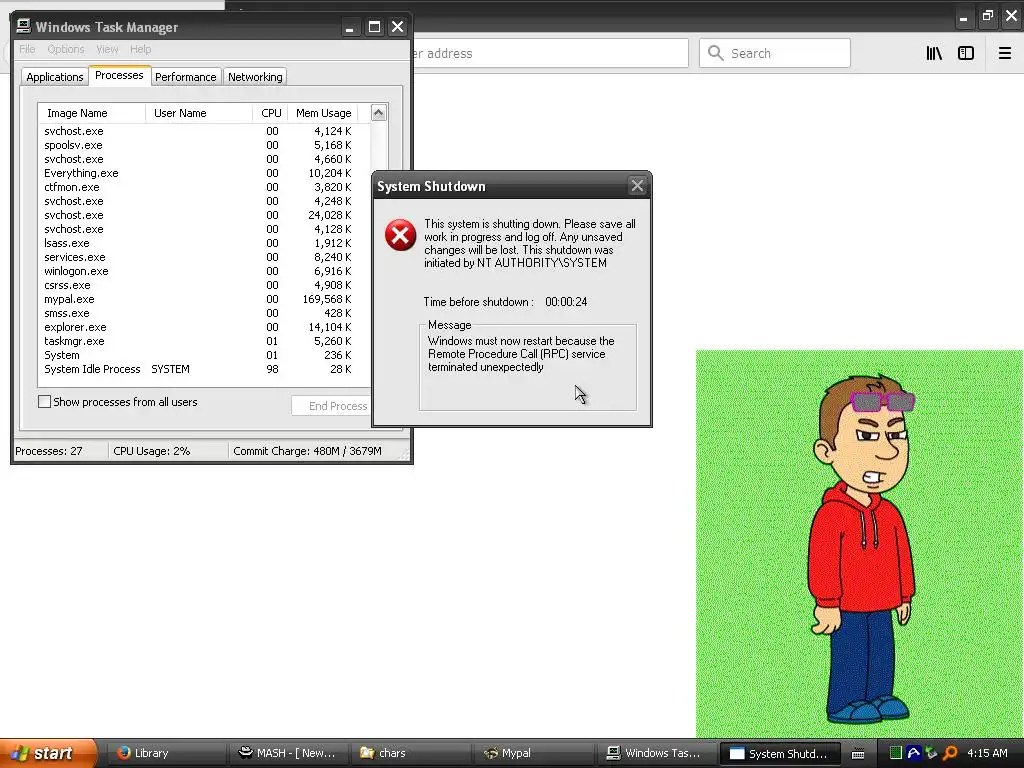Select Windows Task Manager taskbar button

click(656, 753)
